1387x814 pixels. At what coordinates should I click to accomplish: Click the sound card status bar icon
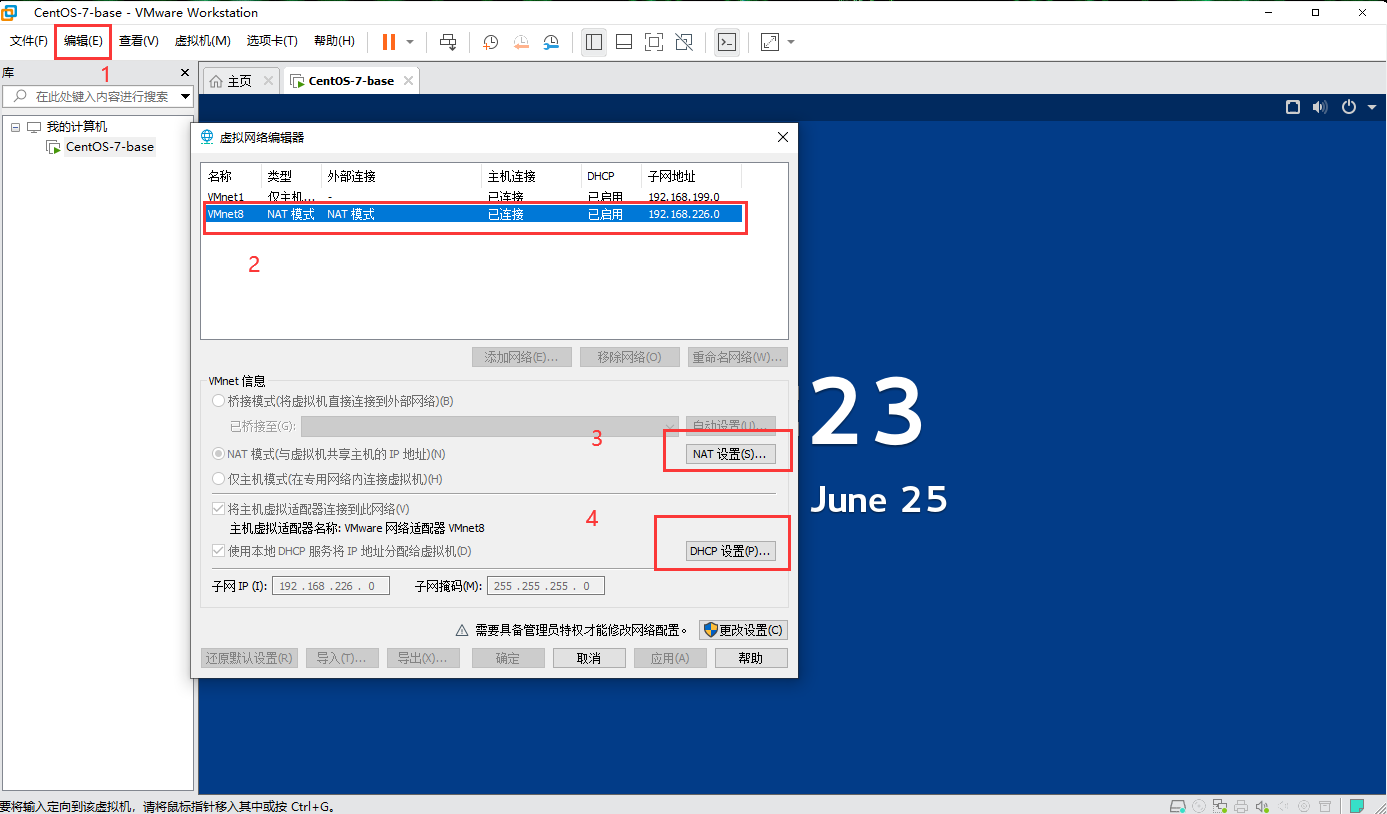(1262, 806)
